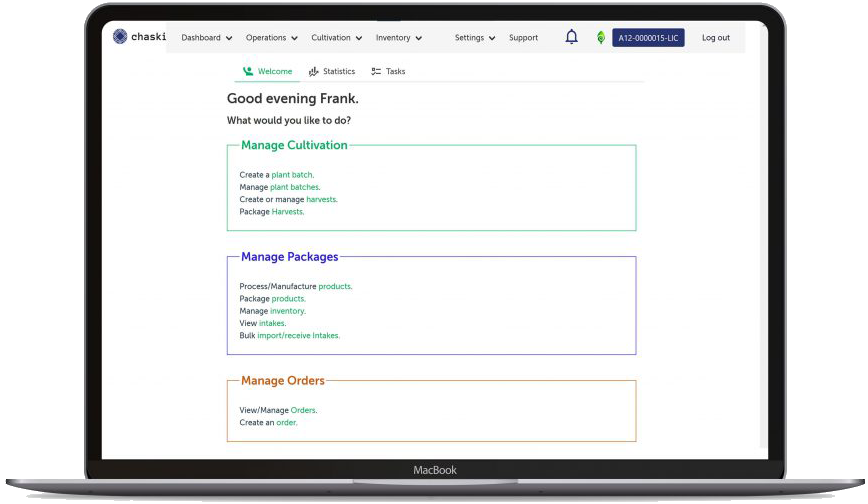Expand the Dashboard dropdown menu

[206, 38]
